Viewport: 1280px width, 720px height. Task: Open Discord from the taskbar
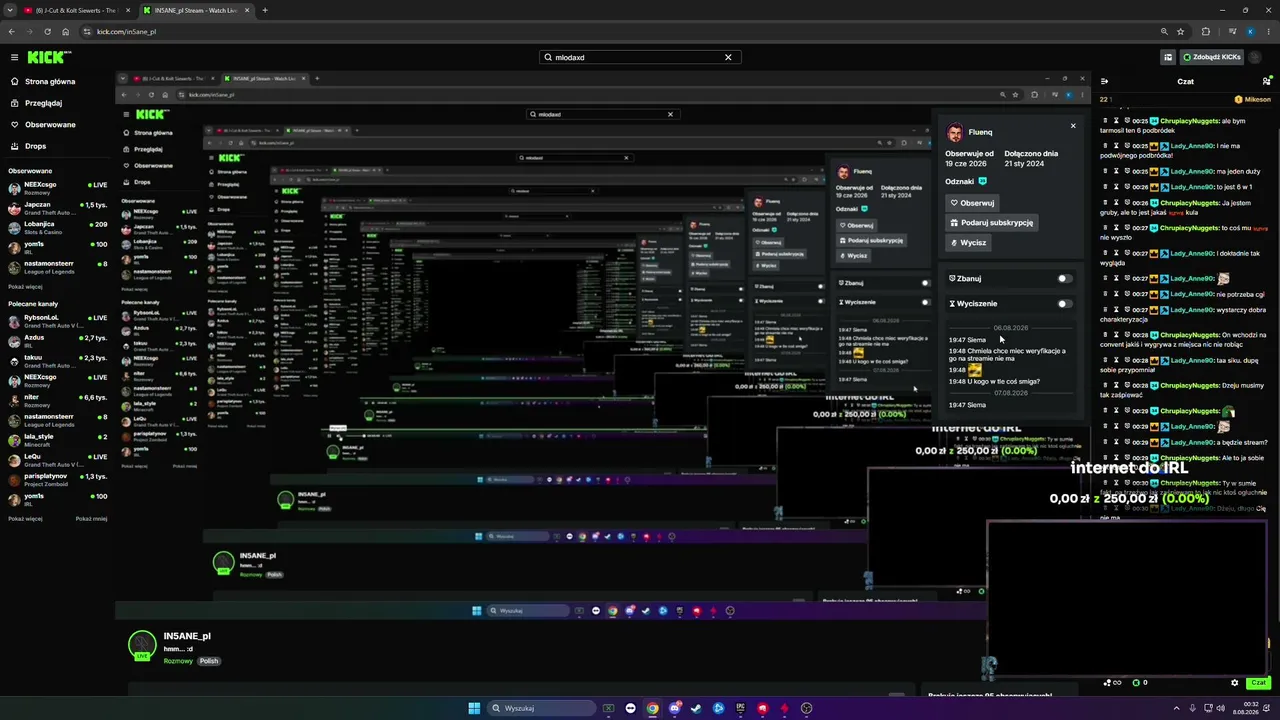click(x=674, y=708)
